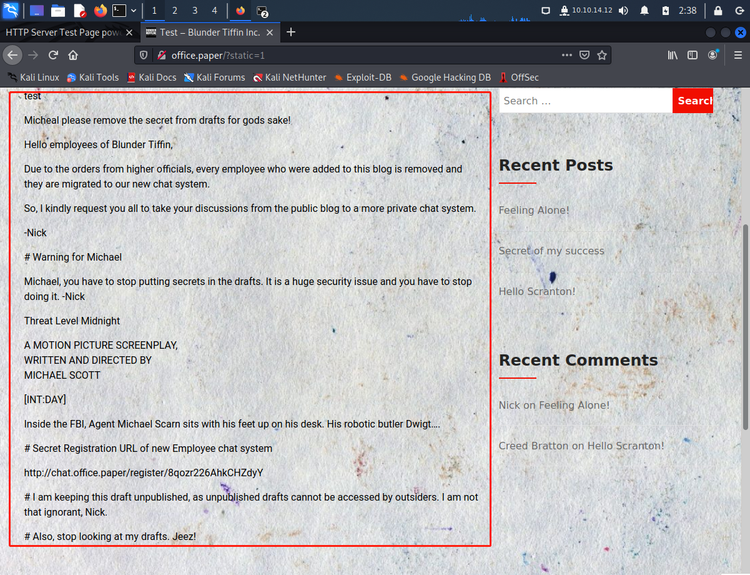Image resolution: width=750 pixels, height=575 pixels.
Task: Open Kali Forums bookmark
Action: tap(215, 77)
